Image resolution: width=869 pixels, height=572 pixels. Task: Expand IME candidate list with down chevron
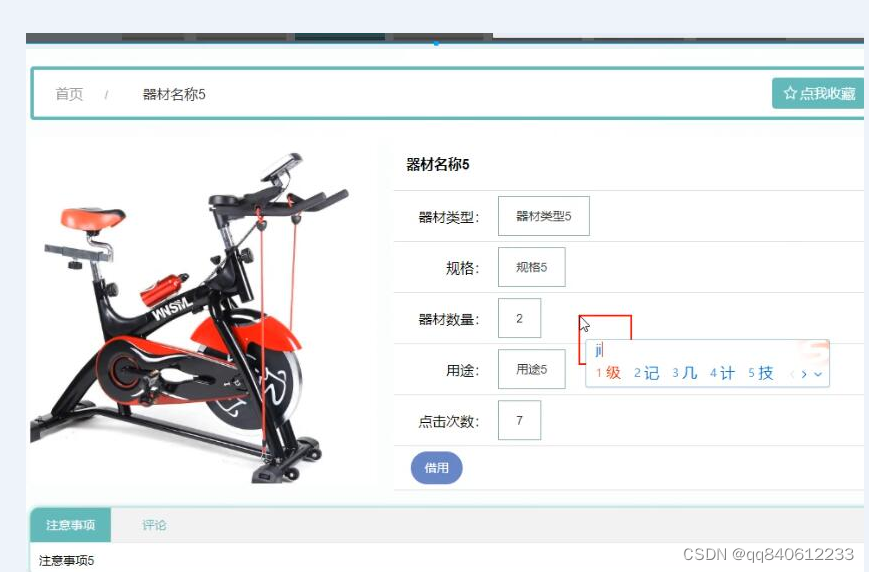[818, 375]
